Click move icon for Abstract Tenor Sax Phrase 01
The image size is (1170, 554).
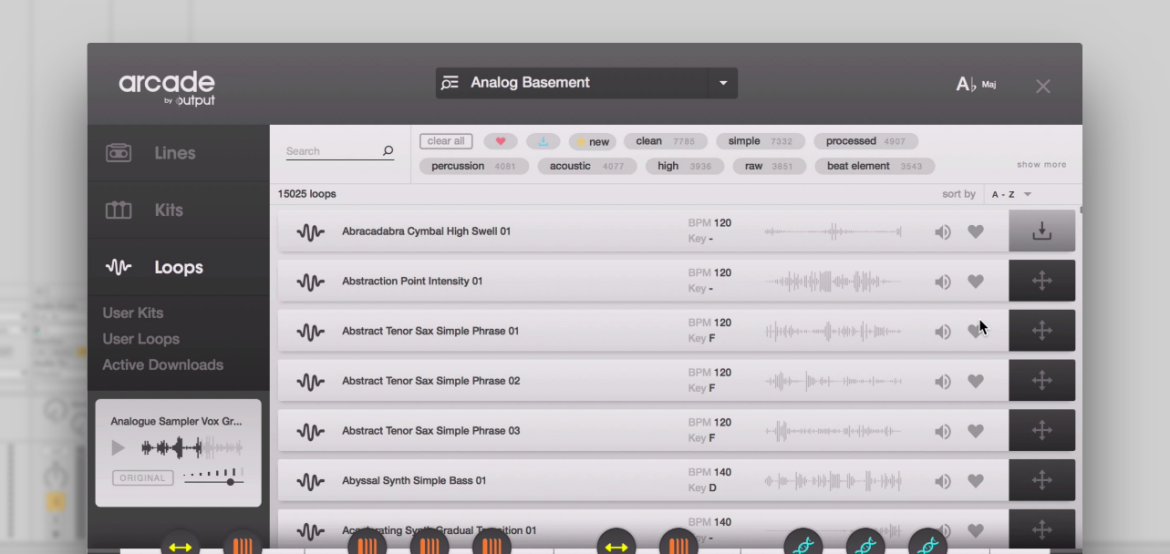point(1042,331)
